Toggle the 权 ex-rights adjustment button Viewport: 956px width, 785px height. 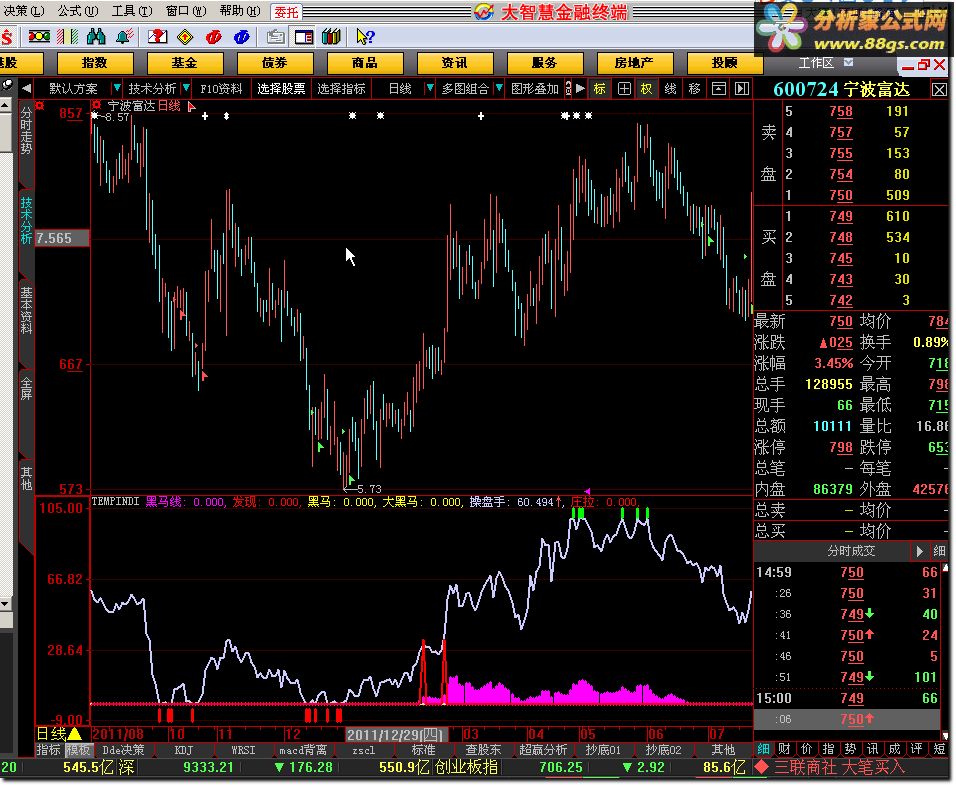pos(646,89)
